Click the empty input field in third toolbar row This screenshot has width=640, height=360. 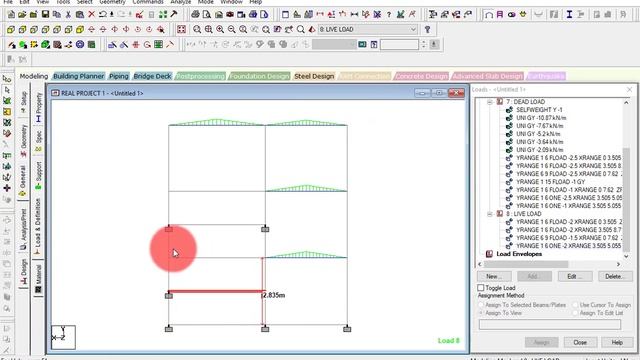[399, 44]
